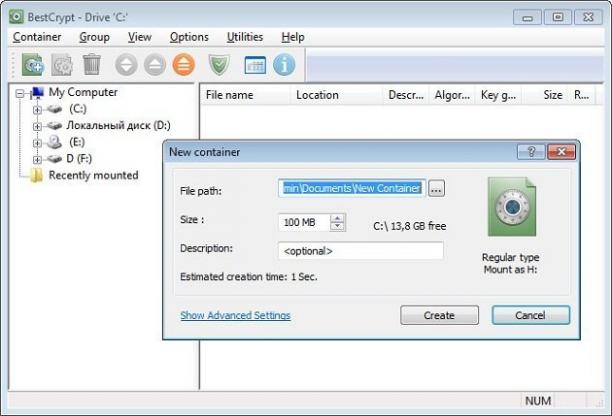612x416 pixels.
Task: Click the Key g... column header
Action: pyautogui.click(x=498, y=95)
